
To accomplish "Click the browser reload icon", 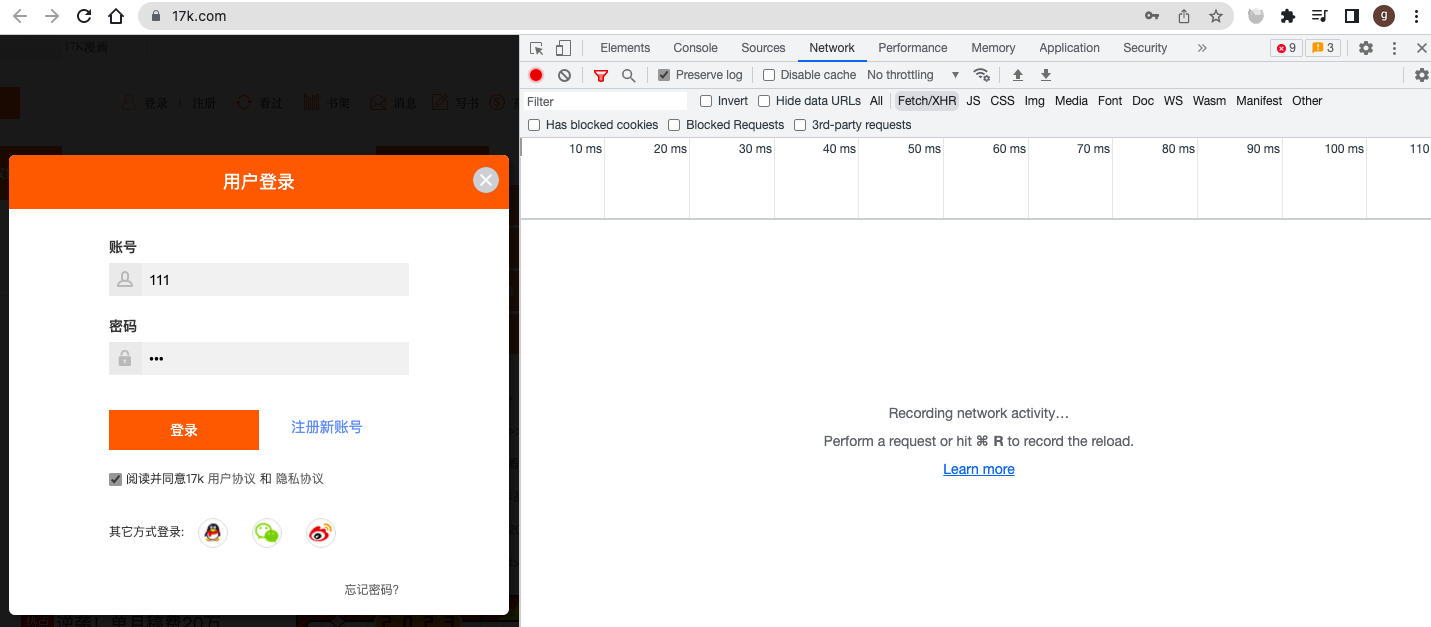I will click(84, 16).
